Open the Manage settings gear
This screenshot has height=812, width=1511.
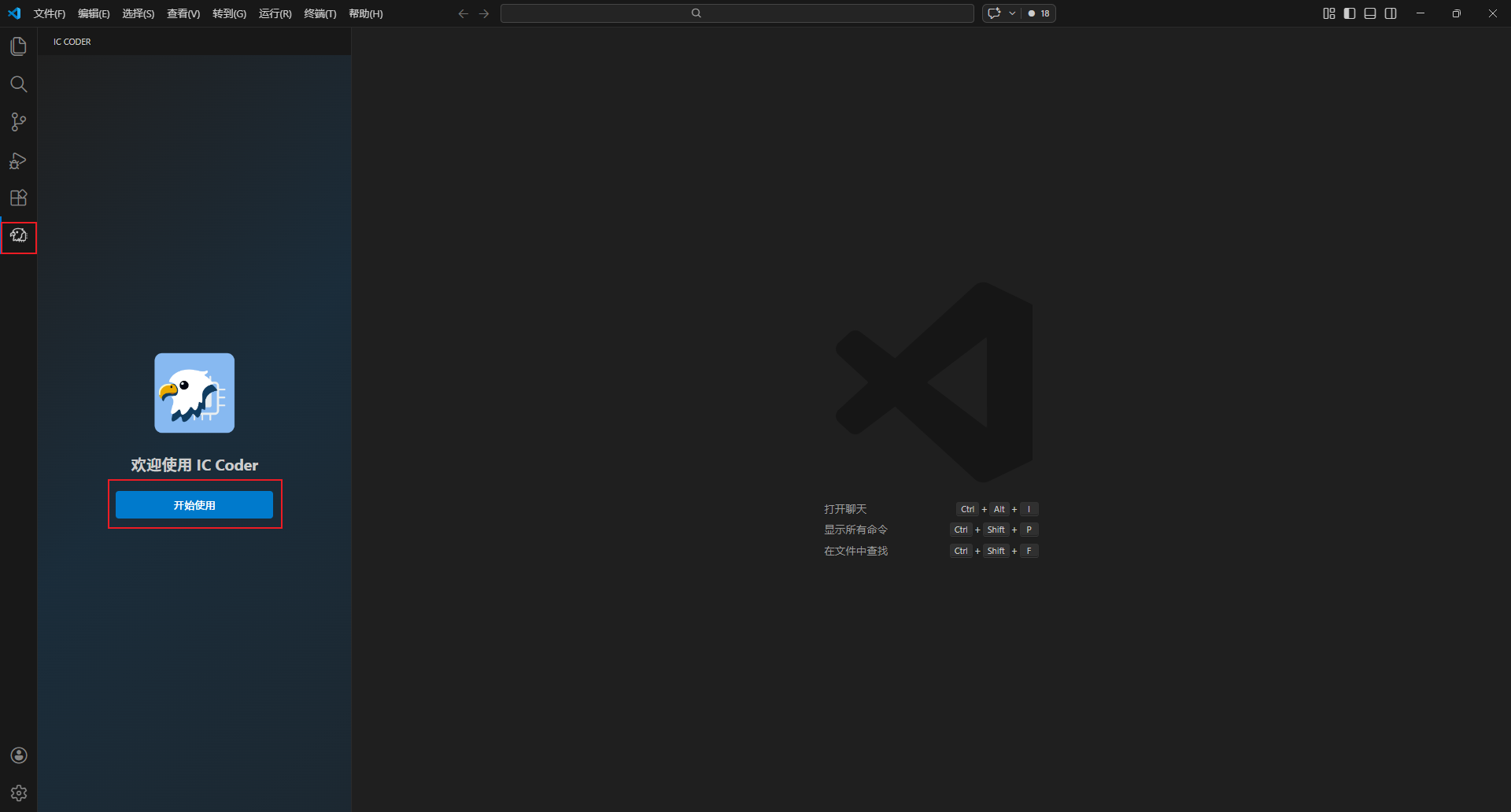click(x=19, y=793)
